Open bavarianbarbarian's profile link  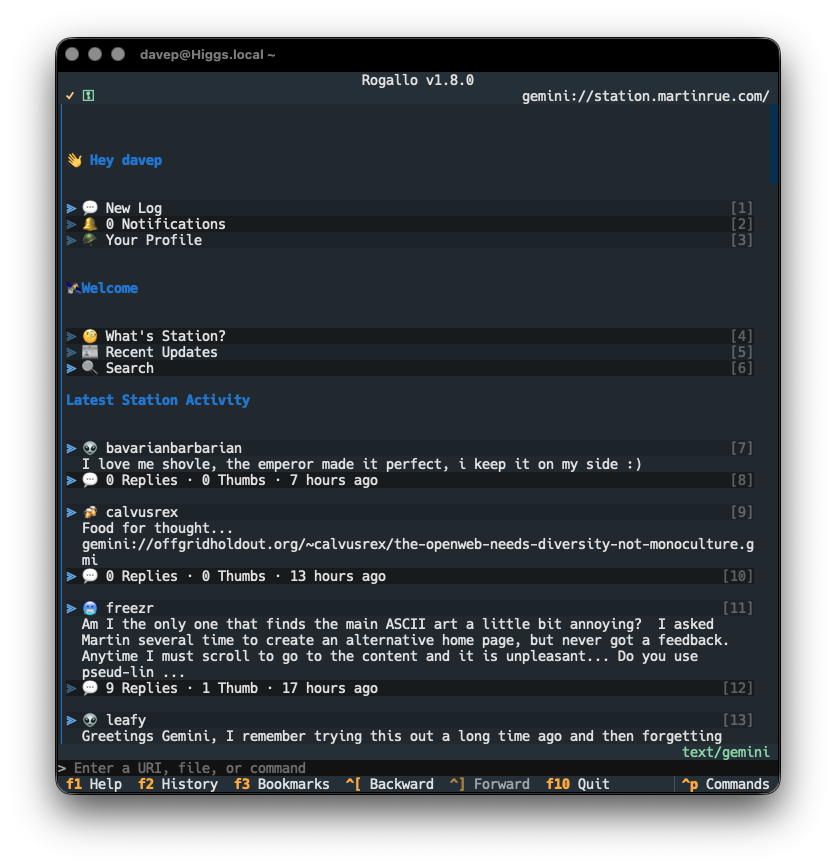point(410,448)
